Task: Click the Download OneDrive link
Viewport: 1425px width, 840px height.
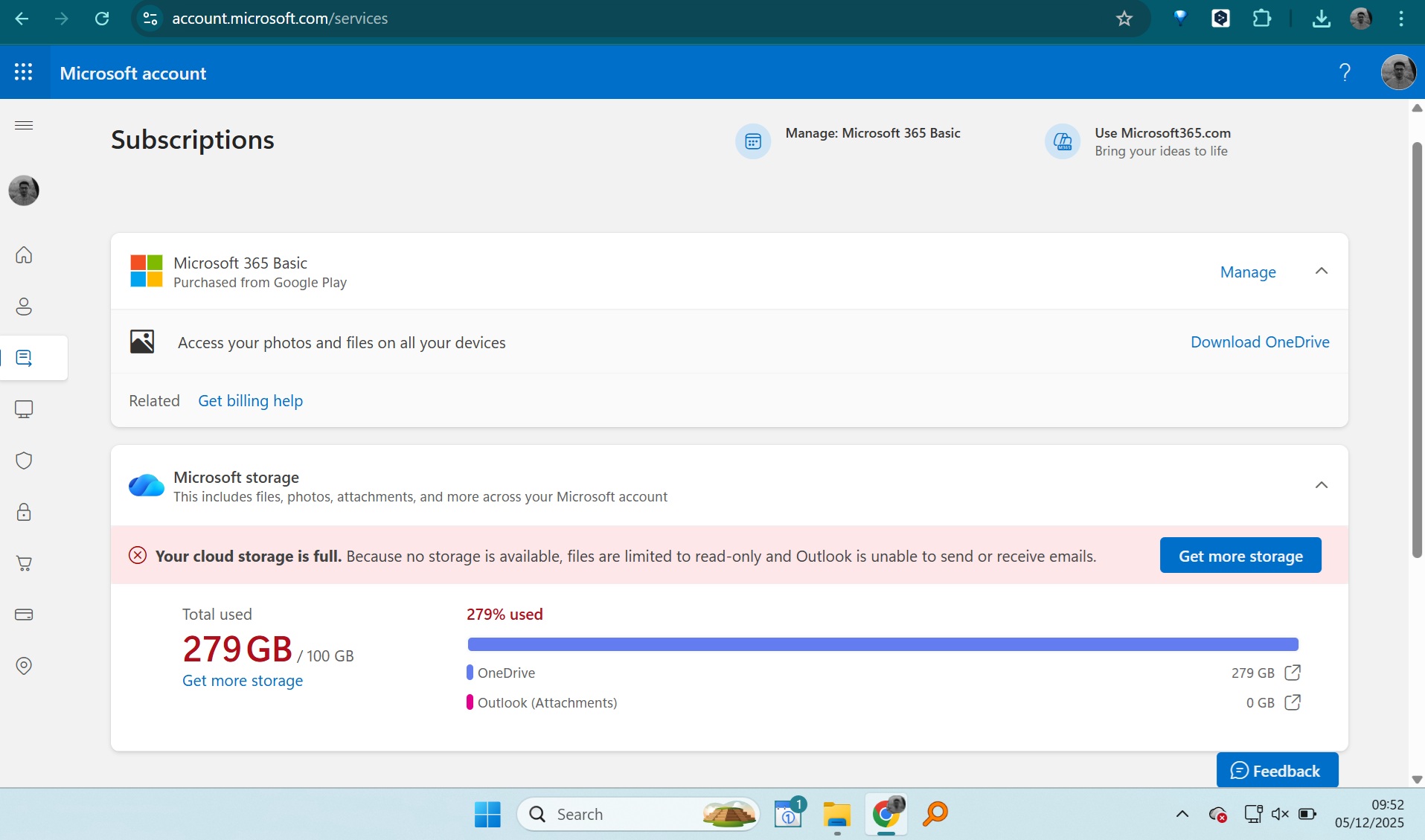Action: pyautogui.click(x=1260, y=342)
